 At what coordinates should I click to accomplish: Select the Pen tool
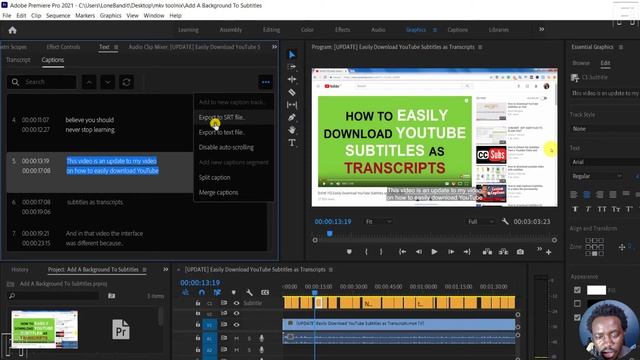tap(292, 118)
